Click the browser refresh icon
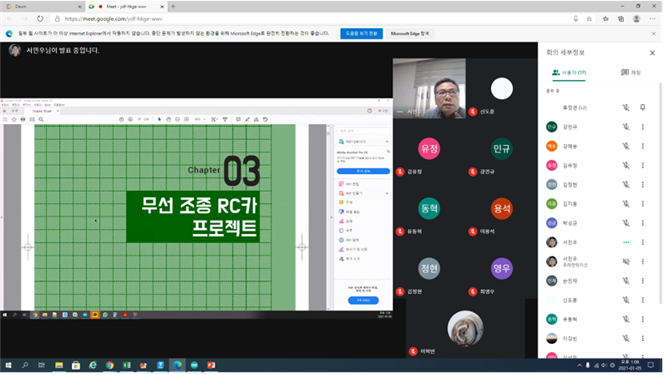 tap(40, 19)
